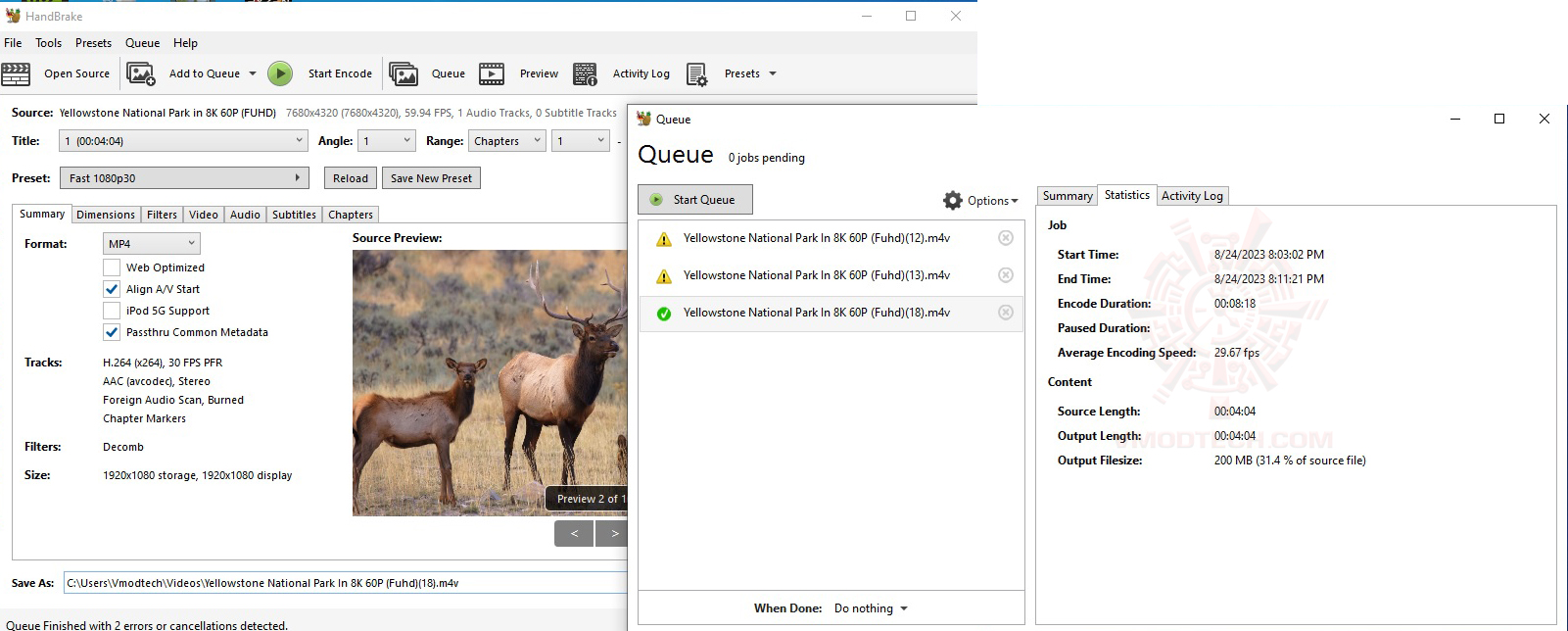Enable the Web Optimized checkbox
Viewport: 1568px width, 631px height.
[112, 267]
